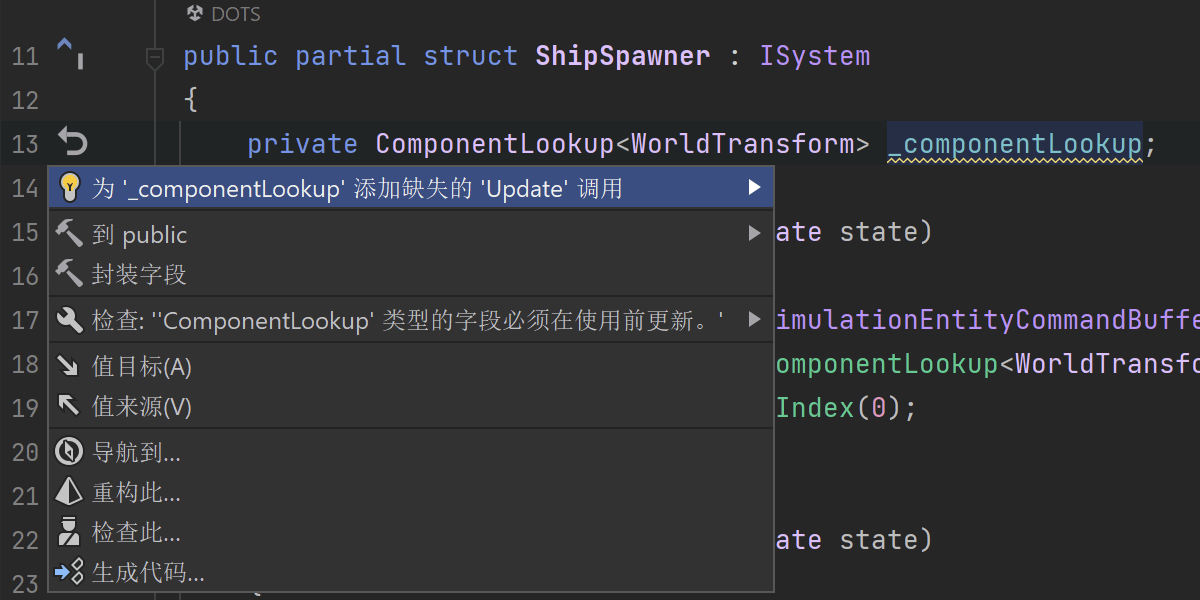Collapse the ShipSpawner struct fold marker
Image resolution: width=1200 pixels, height=600 pixels.
click(154, 57)
